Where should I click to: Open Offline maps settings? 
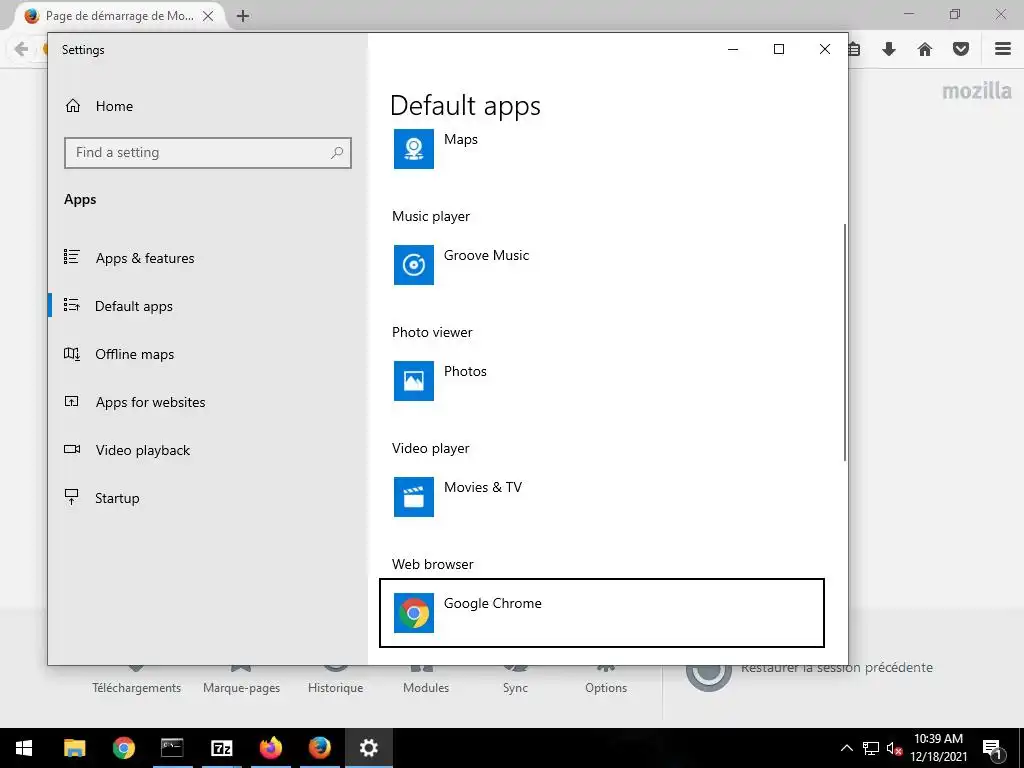208,354
